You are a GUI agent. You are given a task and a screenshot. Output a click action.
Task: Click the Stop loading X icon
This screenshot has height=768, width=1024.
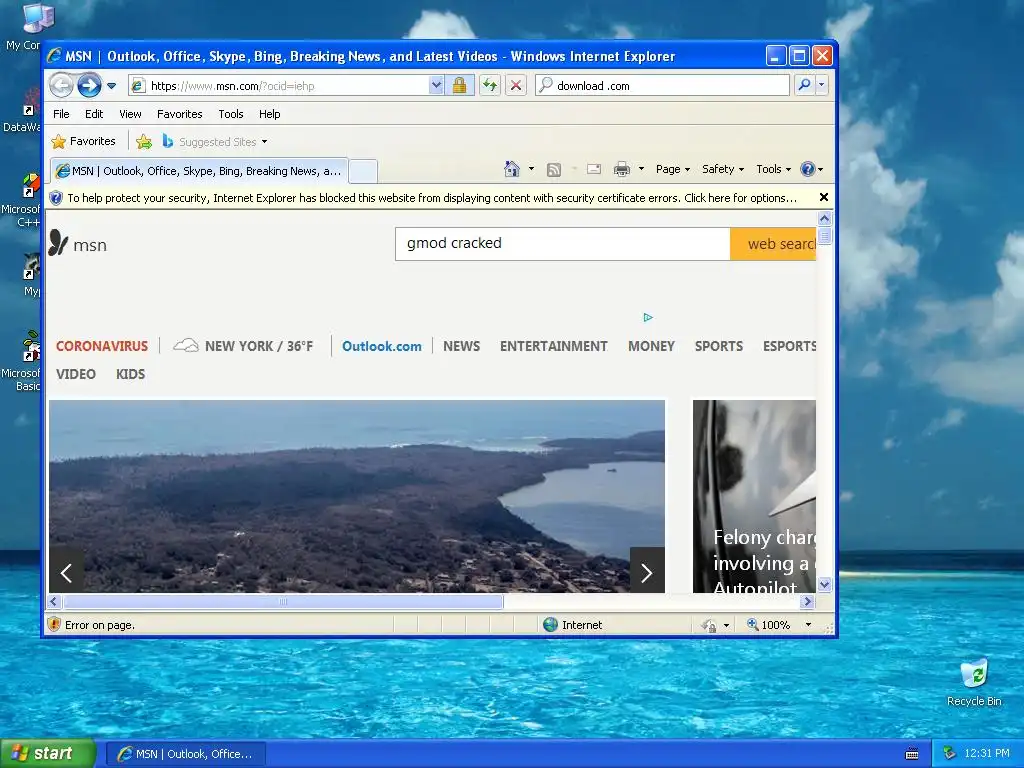(x=516, y=86)
